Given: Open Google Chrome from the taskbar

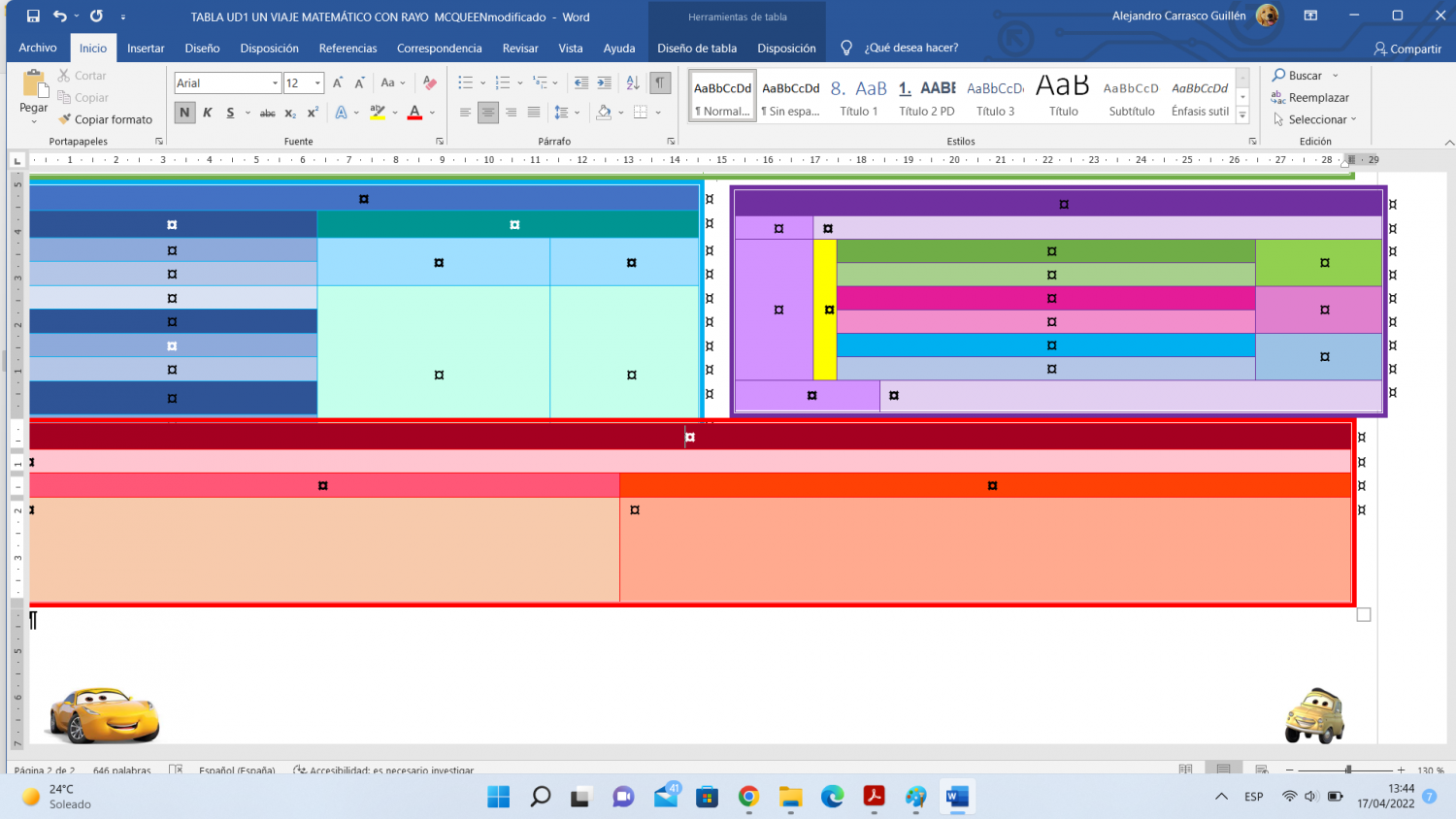Looking at the screenshot, I should (x=748, y=797).
